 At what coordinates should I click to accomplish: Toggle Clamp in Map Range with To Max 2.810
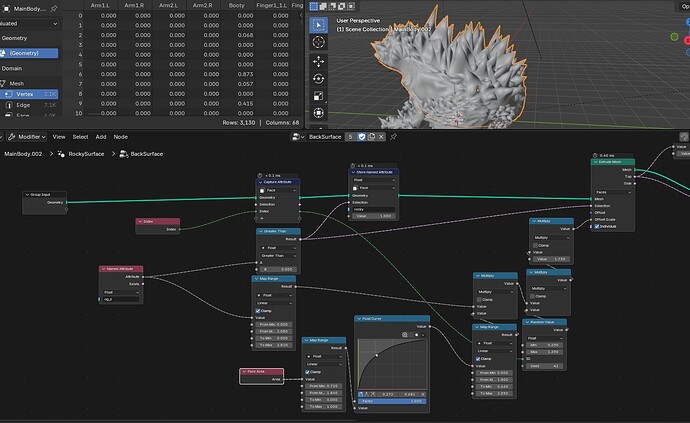point(258,311)
